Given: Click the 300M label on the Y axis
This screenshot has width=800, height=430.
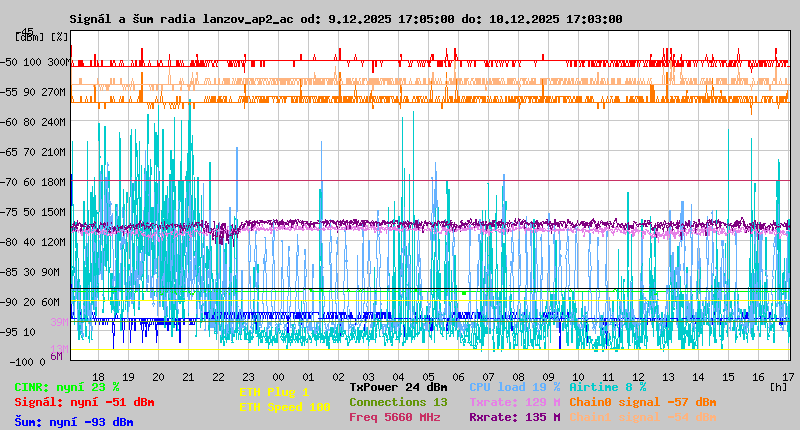Looking at the screenshot, I should (x=58, y=62).
